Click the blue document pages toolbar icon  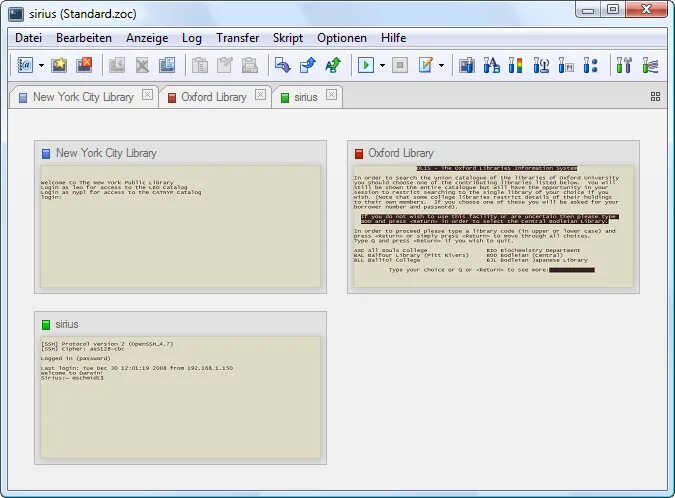(x=167, y=65)
